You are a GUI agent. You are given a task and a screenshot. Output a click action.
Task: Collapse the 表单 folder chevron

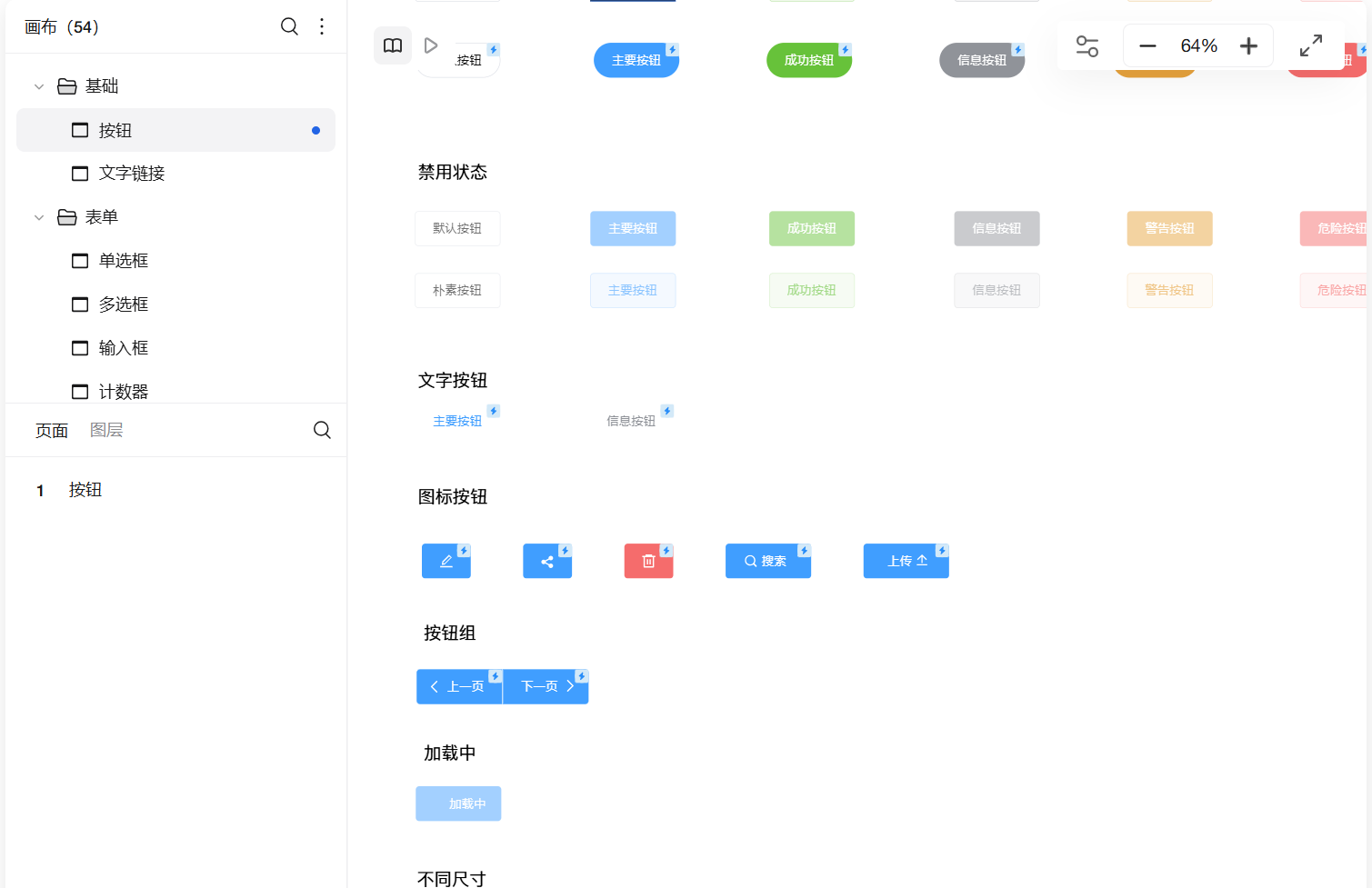tap(39, 217)
